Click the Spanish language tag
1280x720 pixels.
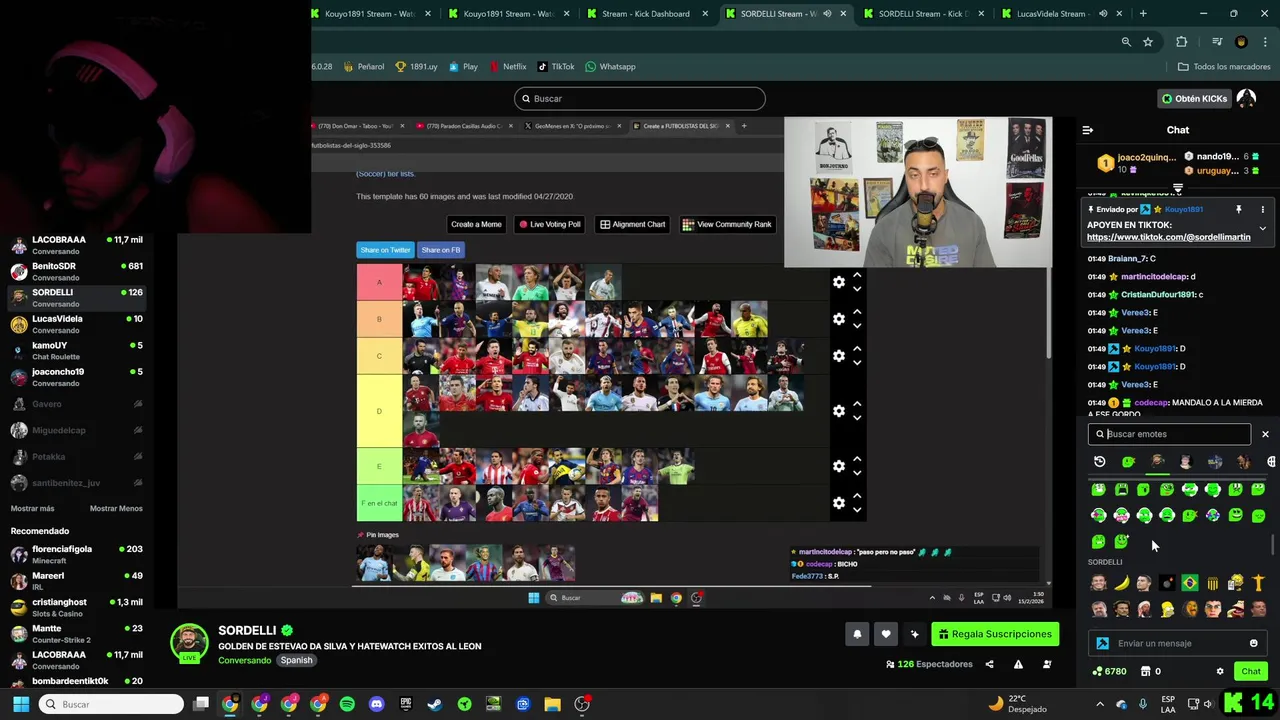[x=296, y=660]
